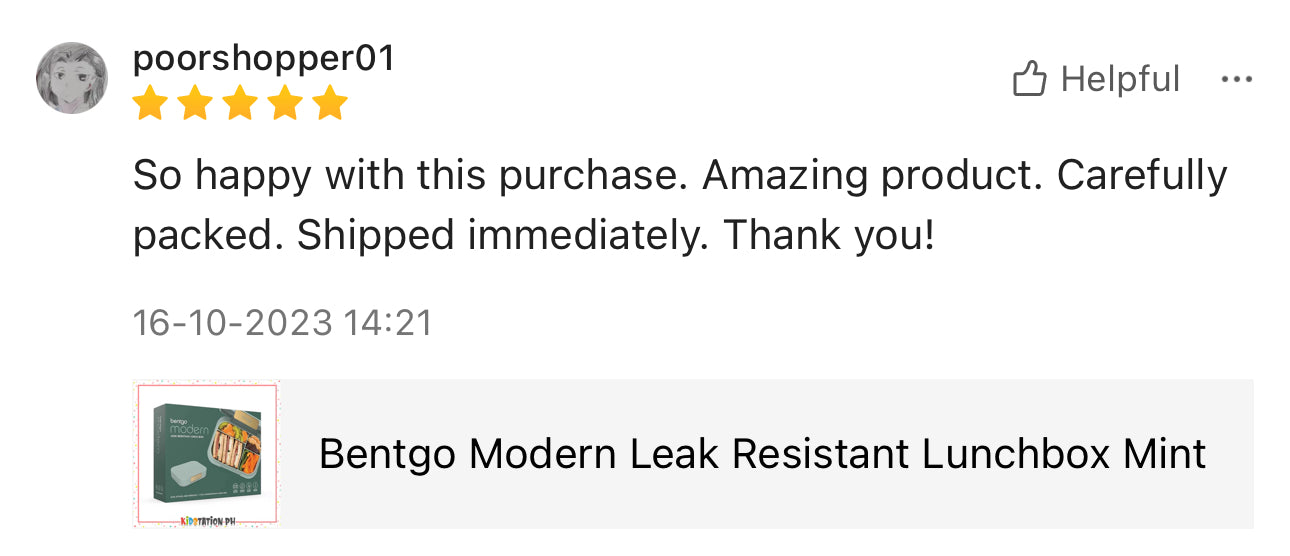Click the second rating star
Screen dimensions: 1290x556
[195, 103]
